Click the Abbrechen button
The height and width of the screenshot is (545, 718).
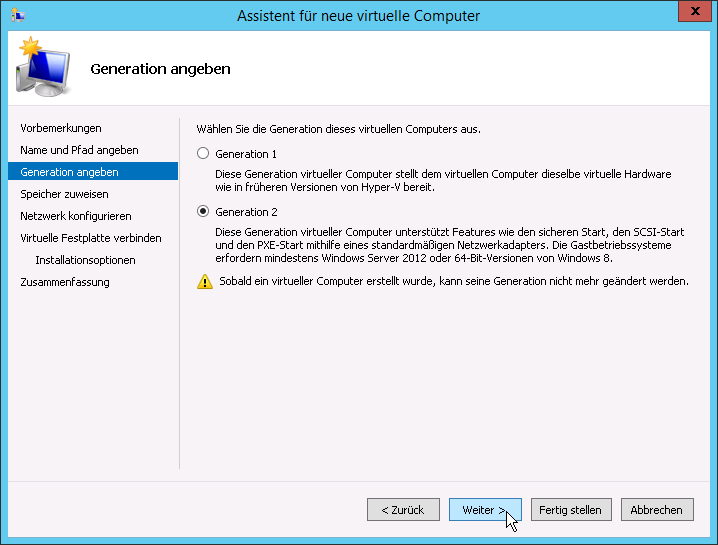(657, 510)
